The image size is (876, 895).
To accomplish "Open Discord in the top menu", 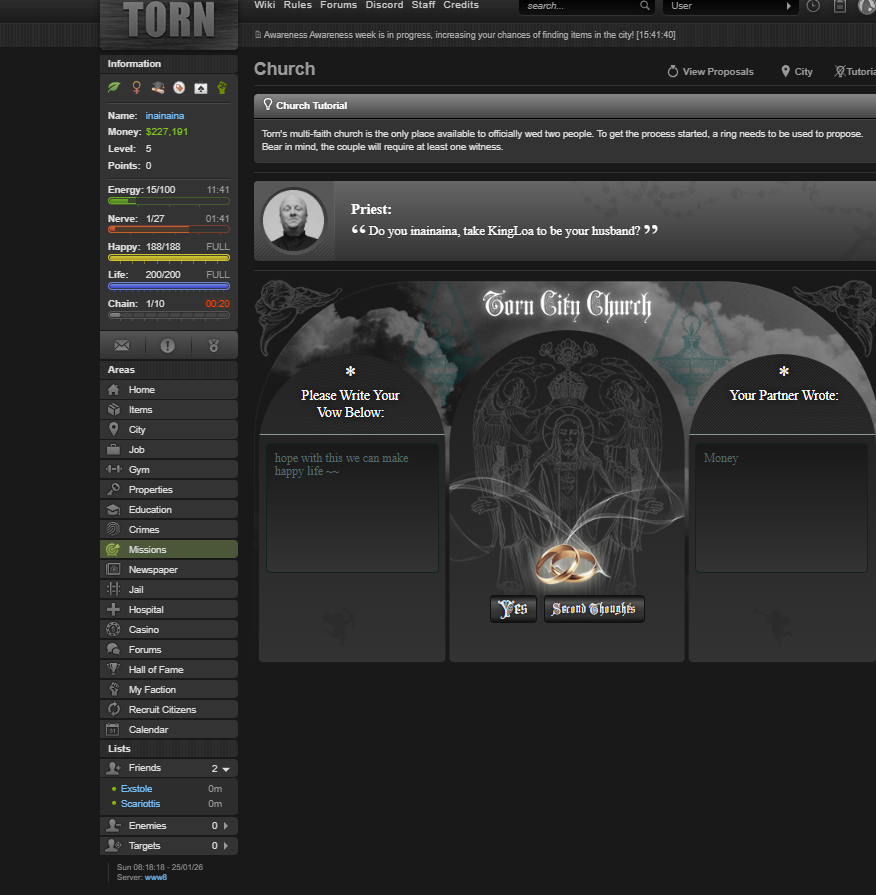I will point(384,5).
